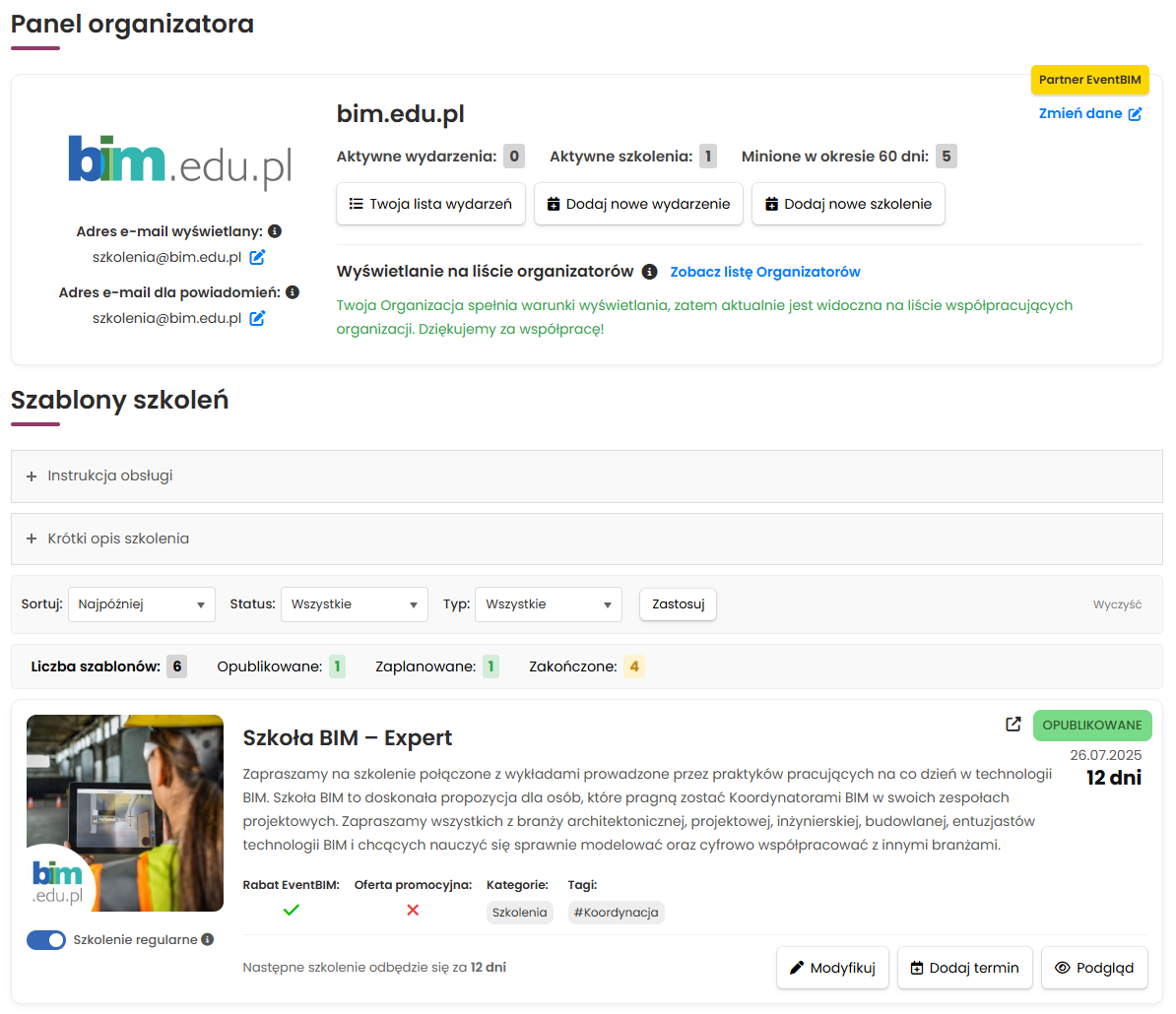Click edit icon beside displayed e-mail address
Image resolution: width=1176 pixels, height=1014 pixels.
click(257, 257)
